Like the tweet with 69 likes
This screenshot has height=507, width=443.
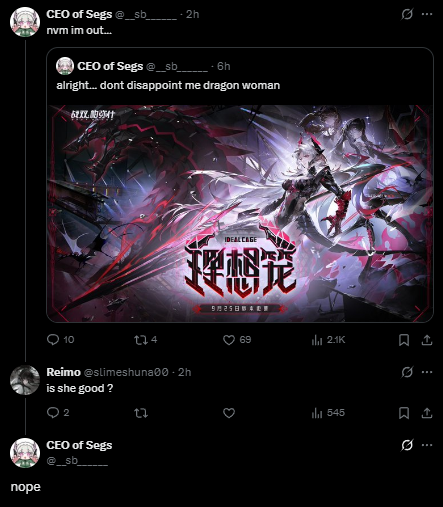[x=237, y=340]
